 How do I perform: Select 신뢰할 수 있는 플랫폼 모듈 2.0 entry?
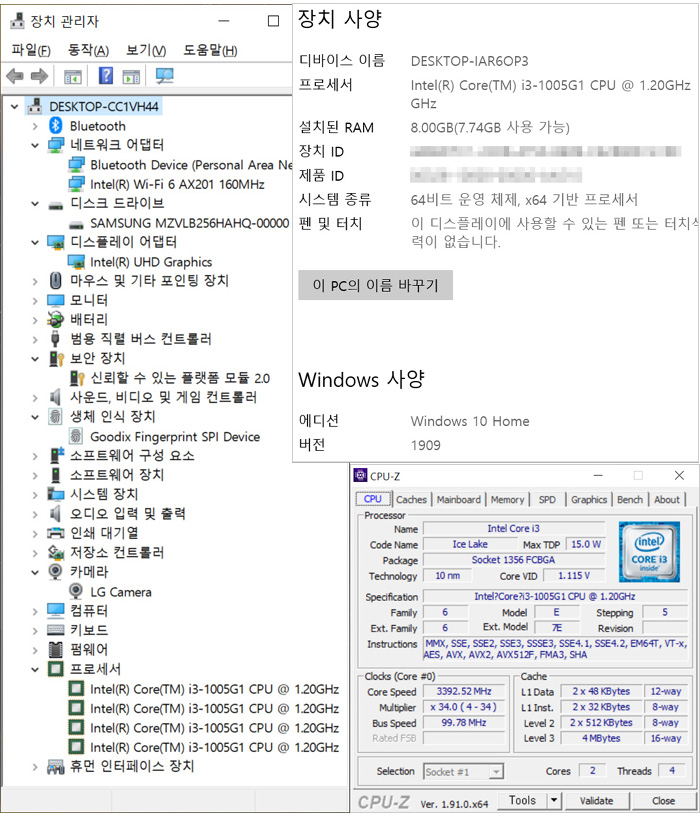click(180, 378)
